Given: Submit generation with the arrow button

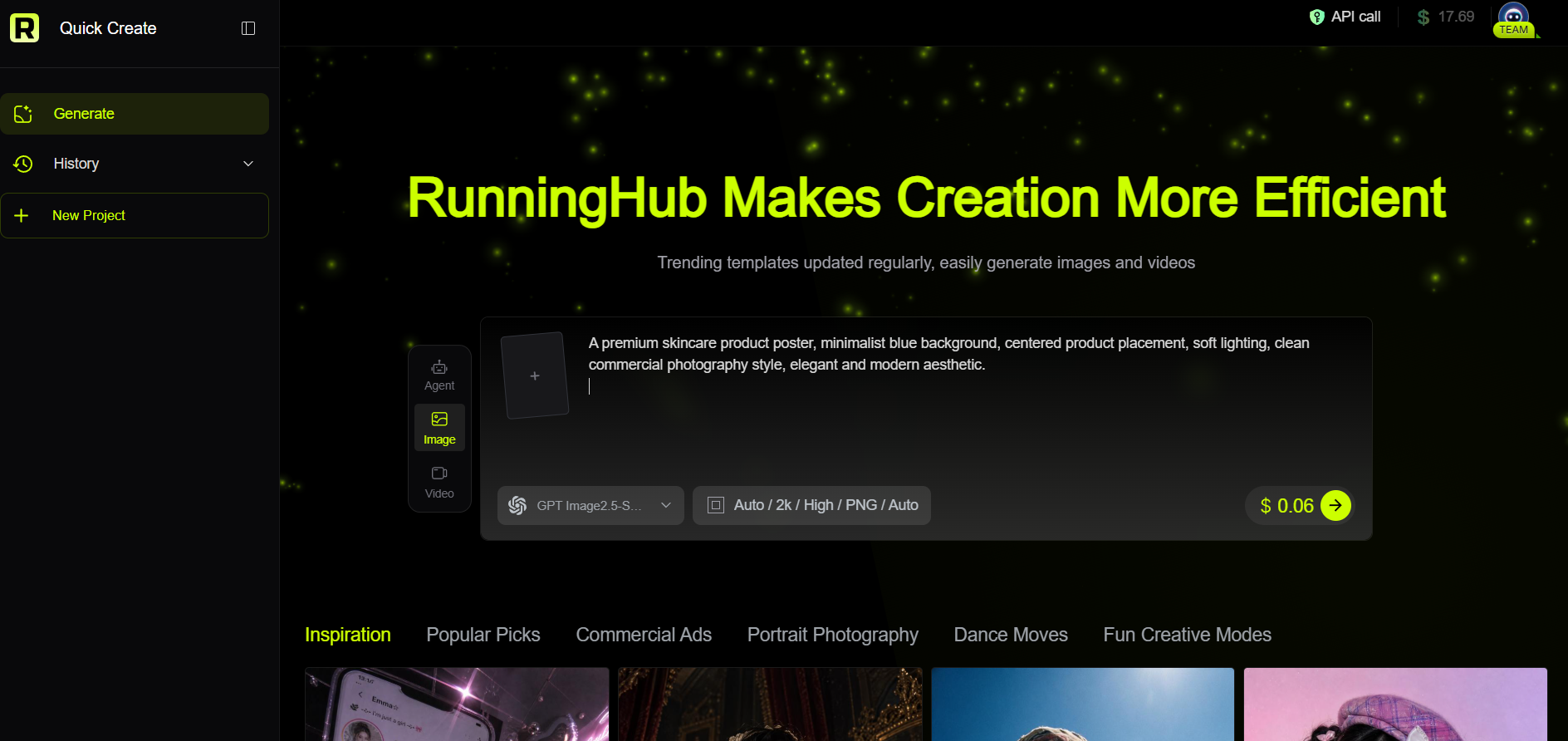Looking at the screenshot, I should pyautogui.click(x=1335, y=505).
